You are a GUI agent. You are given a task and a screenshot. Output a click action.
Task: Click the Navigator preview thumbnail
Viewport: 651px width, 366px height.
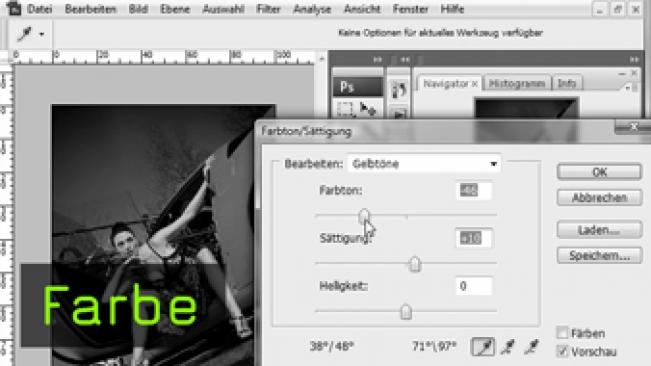[526, 108]
